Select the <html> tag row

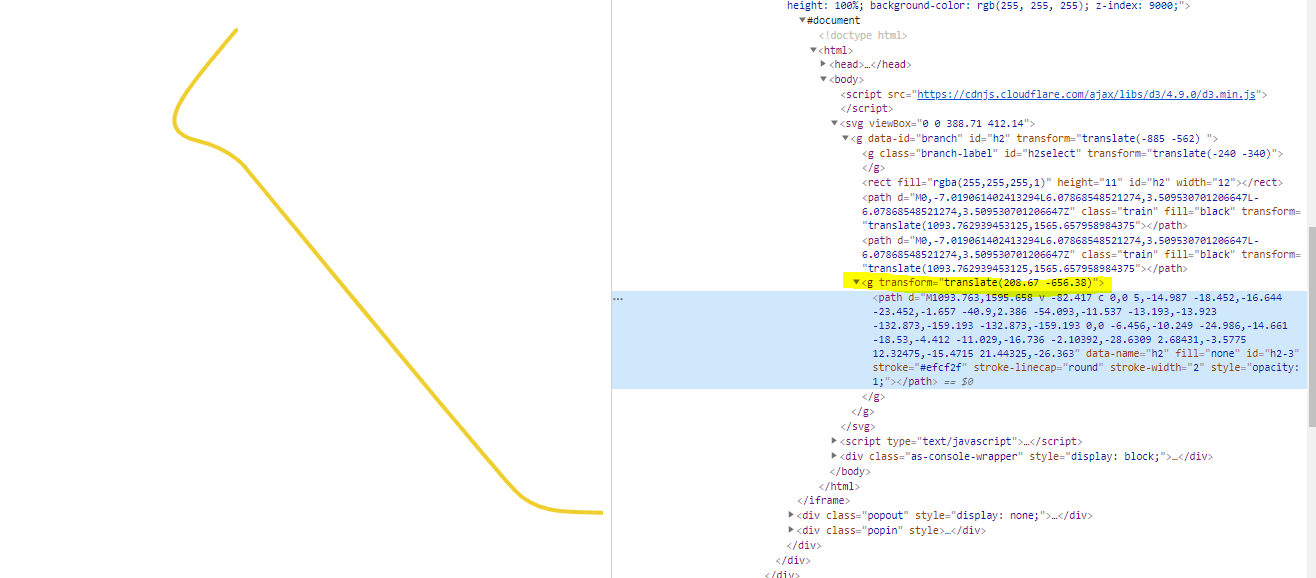[x=836, y=50]
